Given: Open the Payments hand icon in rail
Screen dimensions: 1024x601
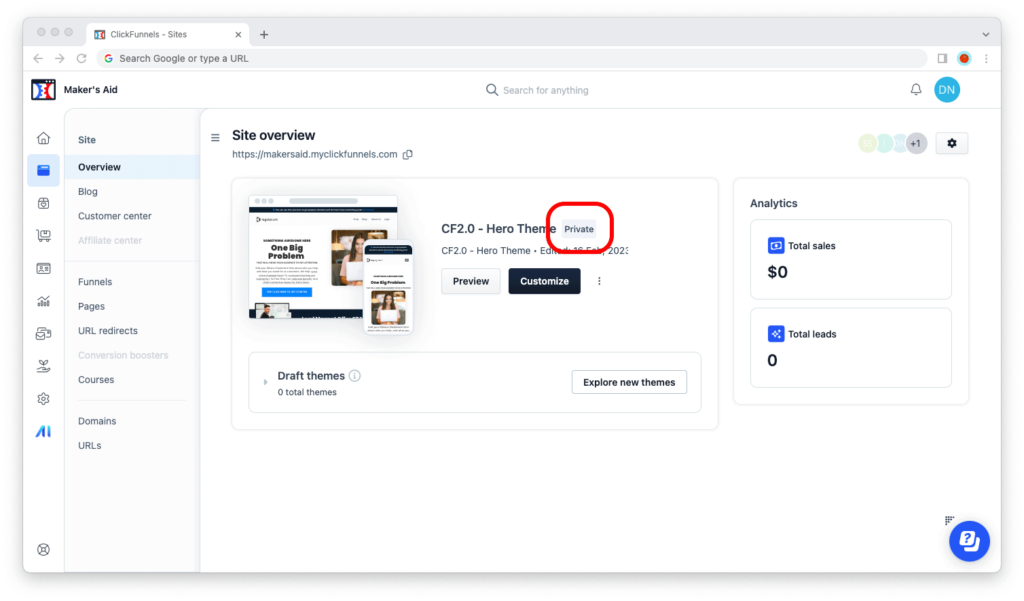Looking at the screenshot, I should 44,366.
